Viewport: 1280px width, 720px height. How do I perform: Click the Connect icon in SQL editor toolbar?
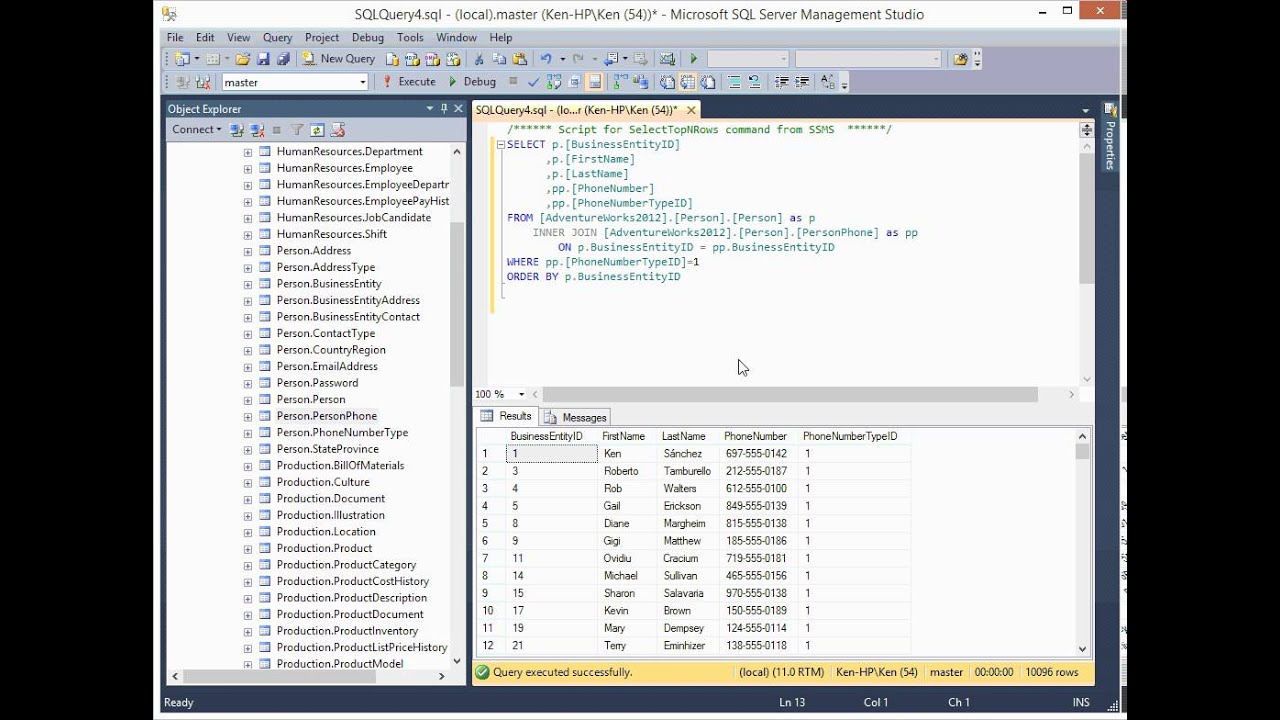[x=181, y=82]
